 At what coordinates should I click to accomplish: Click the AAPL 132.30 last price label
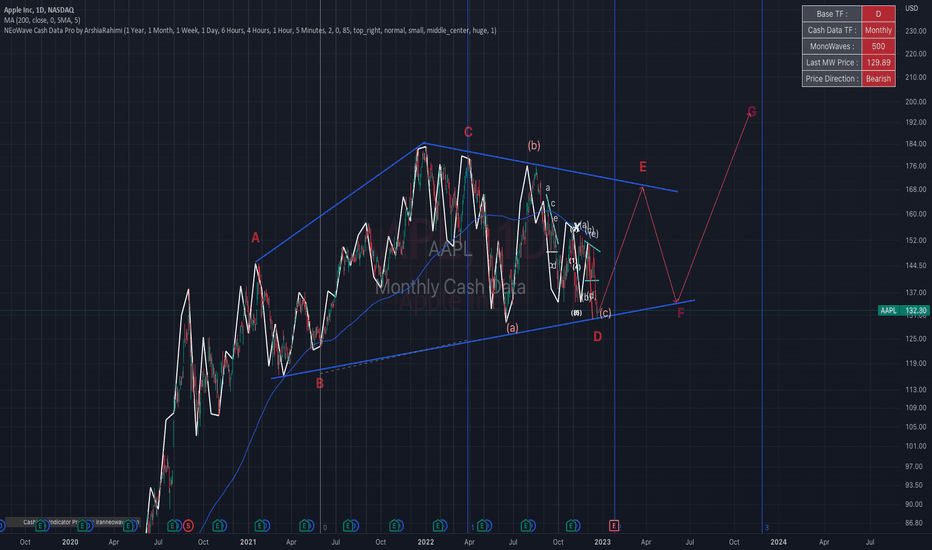902,310
